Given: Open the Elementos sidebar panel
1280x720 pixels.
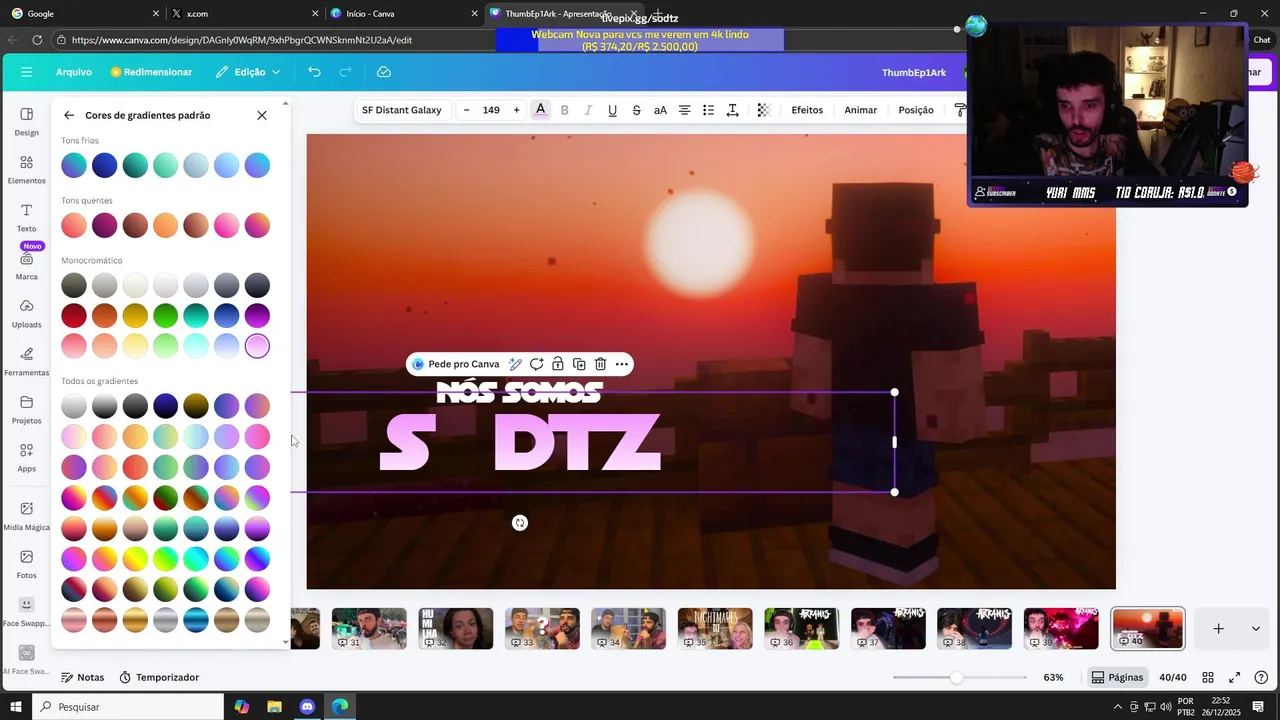Looking at the screenshot, I should tap(26, 169).
